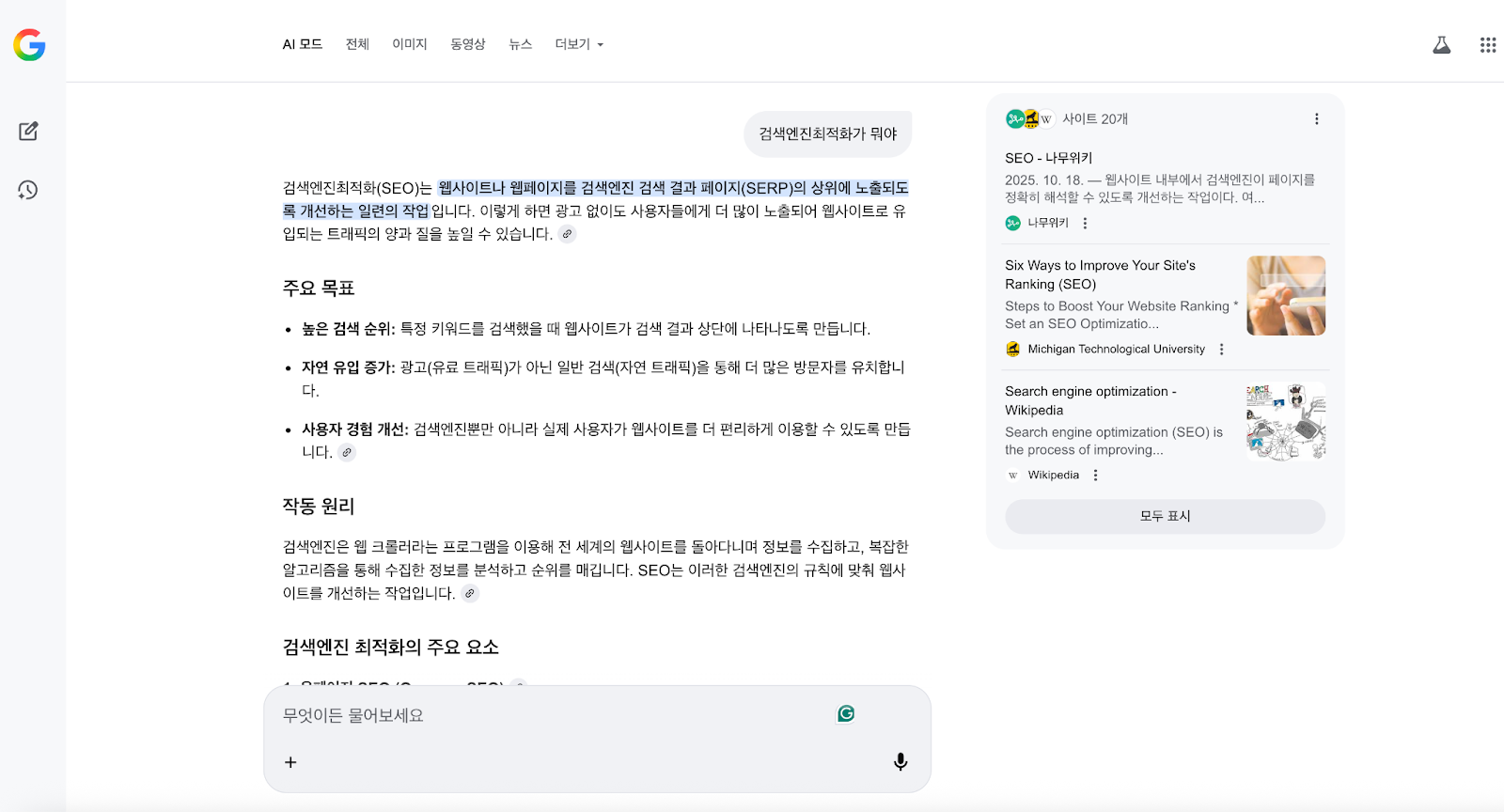Click the Google logo icon
Screen dimensions: 1504x812
pos(29,45)
